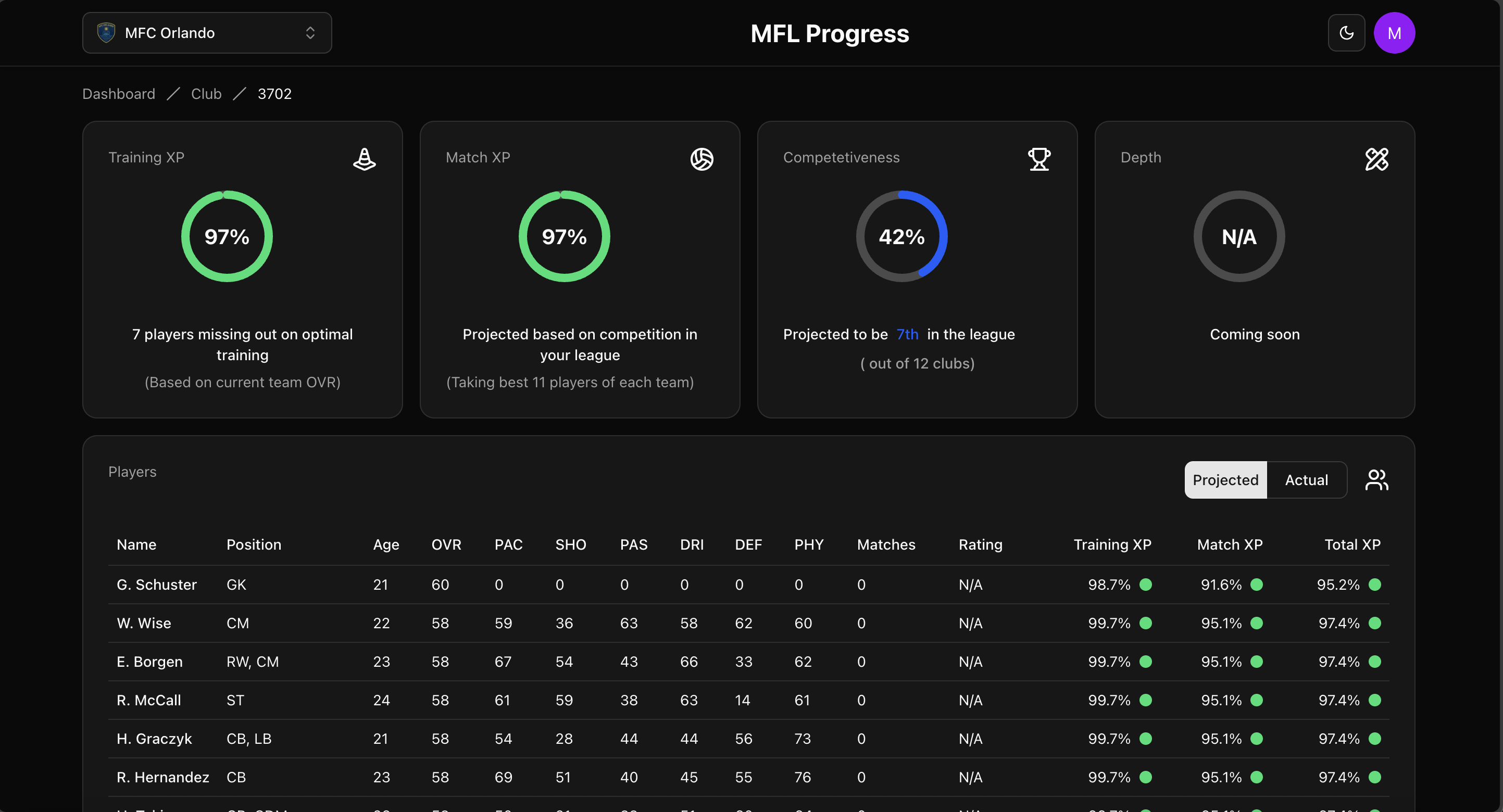Toggle dark mode with the moon icon
Screen dimensions: 1503x812
click(x=1346, y=33)
